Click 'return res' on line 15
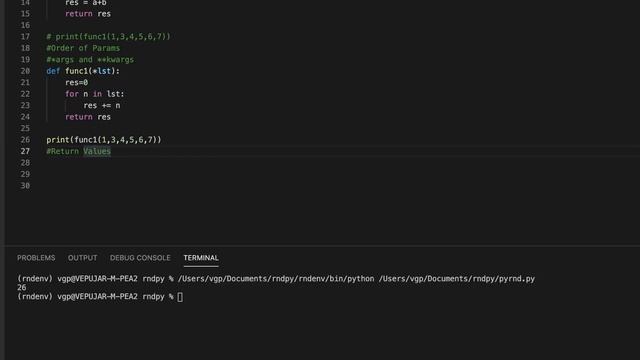Viewport: 640px width, 360px height. pos(88,14)
